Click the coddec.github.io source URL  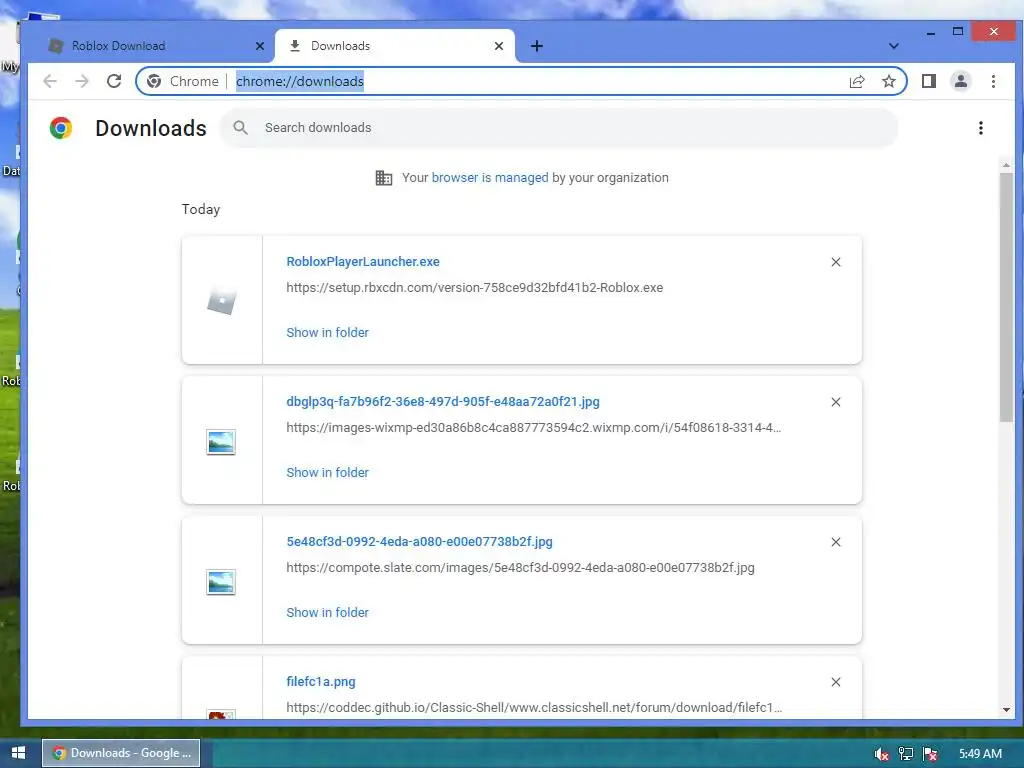coord(534,707)
